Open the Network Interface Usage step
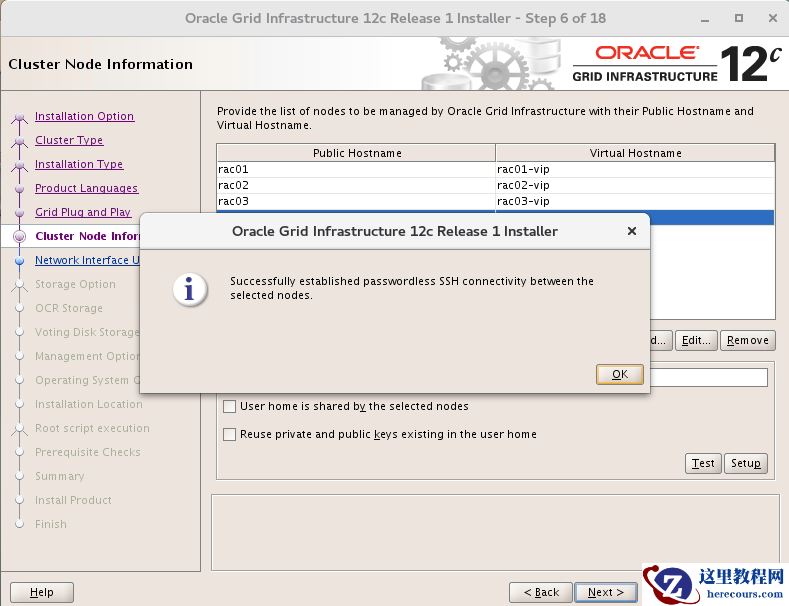This screenshot has width=789, height=606. (x=87, y=260)
